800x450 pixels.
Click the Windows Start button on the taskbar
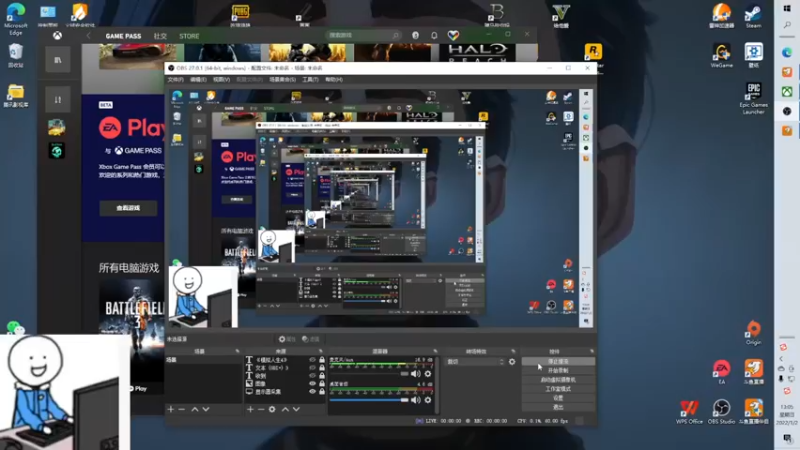[x=787, y=9]
